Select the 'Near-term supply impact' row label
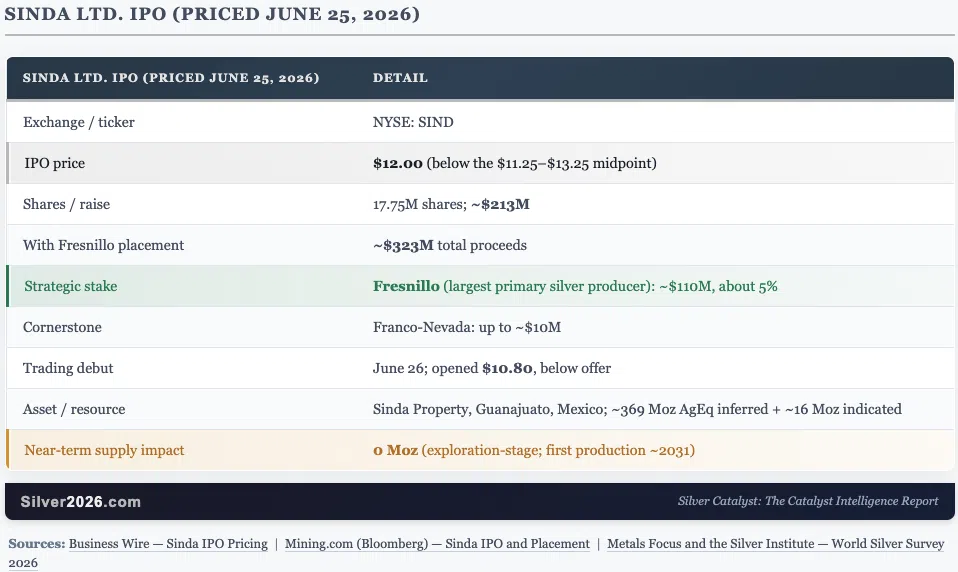 104,450
